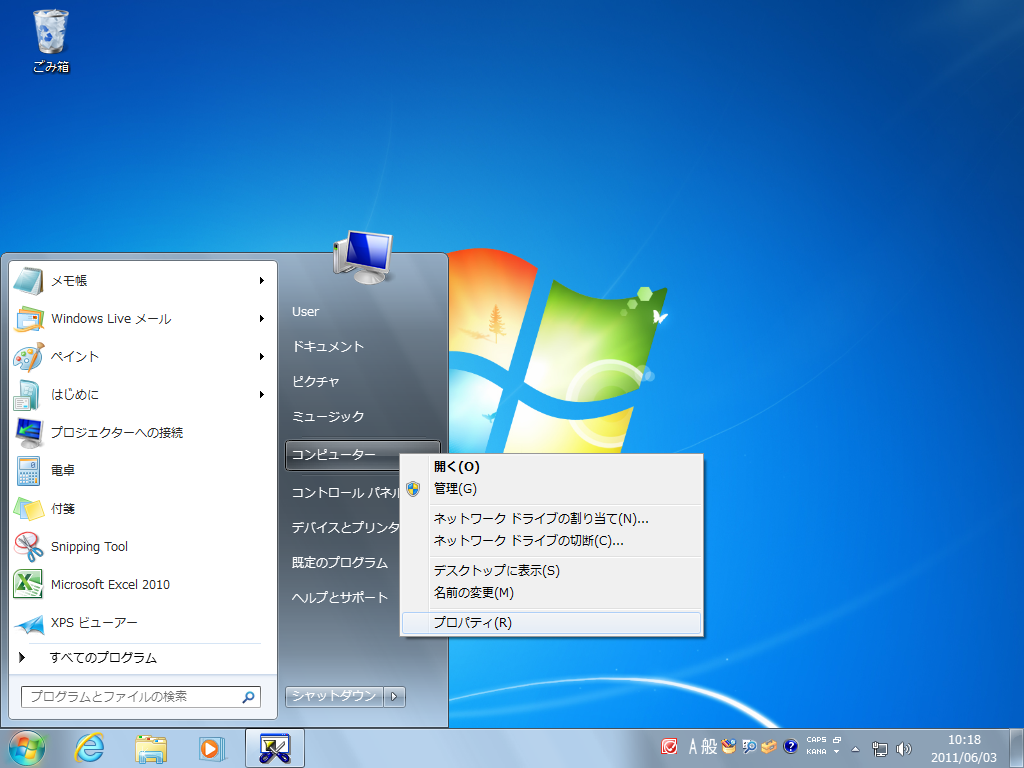Open the IME pad icon
Image resolution: width=1024 pixels, height=768 pixels.
[729, 746]
